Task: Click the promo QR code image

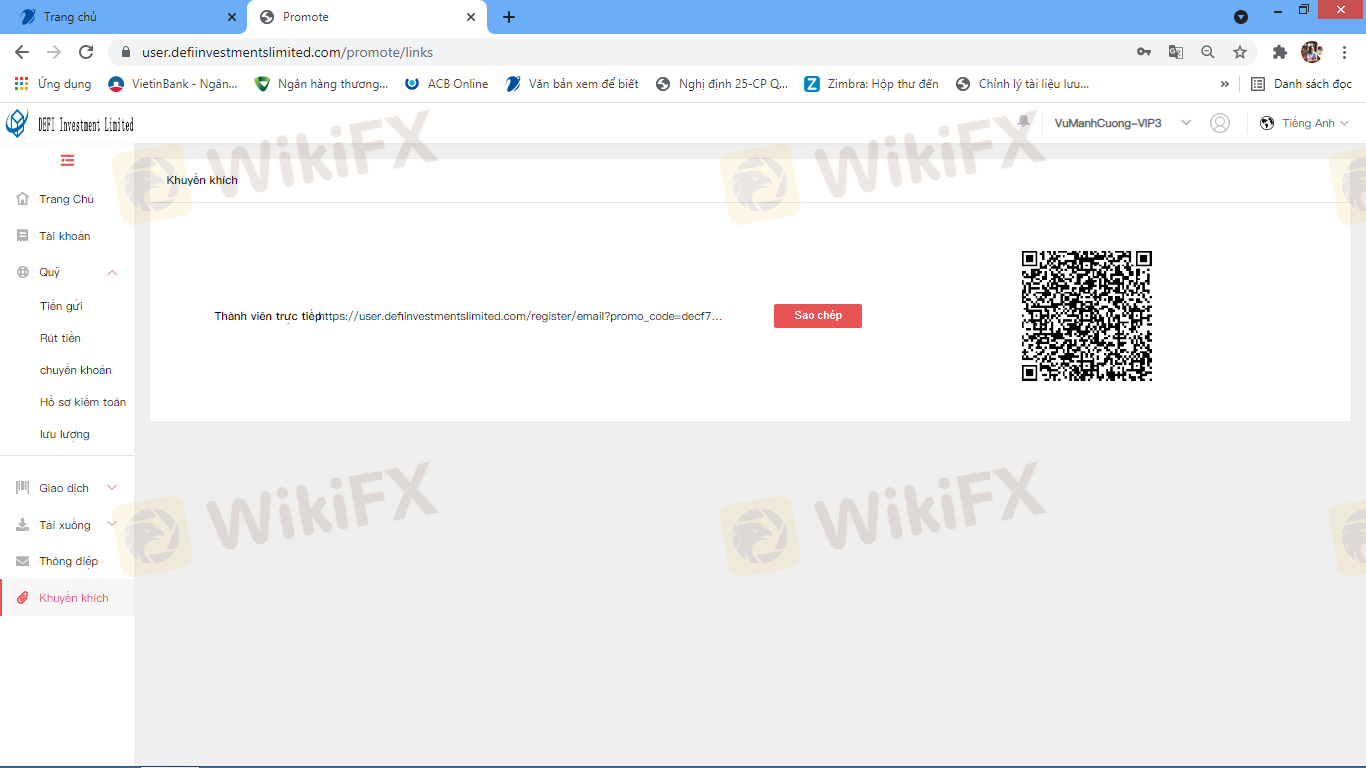Action: click(x=1087, y=316)
